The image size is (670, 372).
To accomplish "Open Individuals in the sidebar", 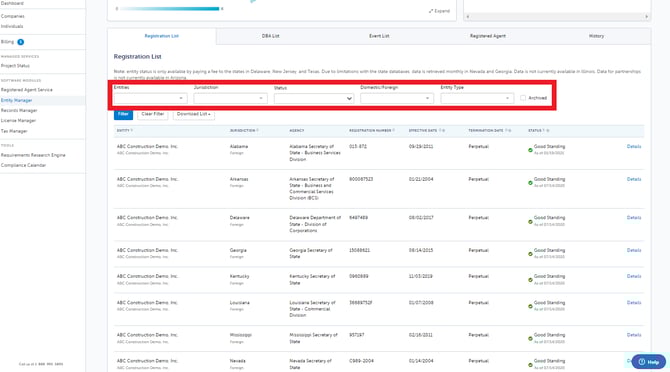I will [12, 26].
